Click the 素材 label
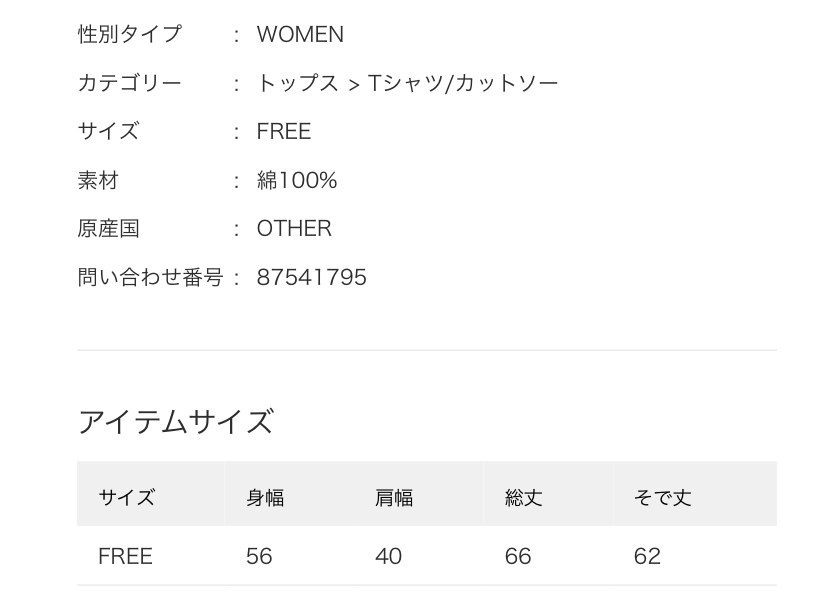This screenshot has height=595, width=821. coord(98,180)
